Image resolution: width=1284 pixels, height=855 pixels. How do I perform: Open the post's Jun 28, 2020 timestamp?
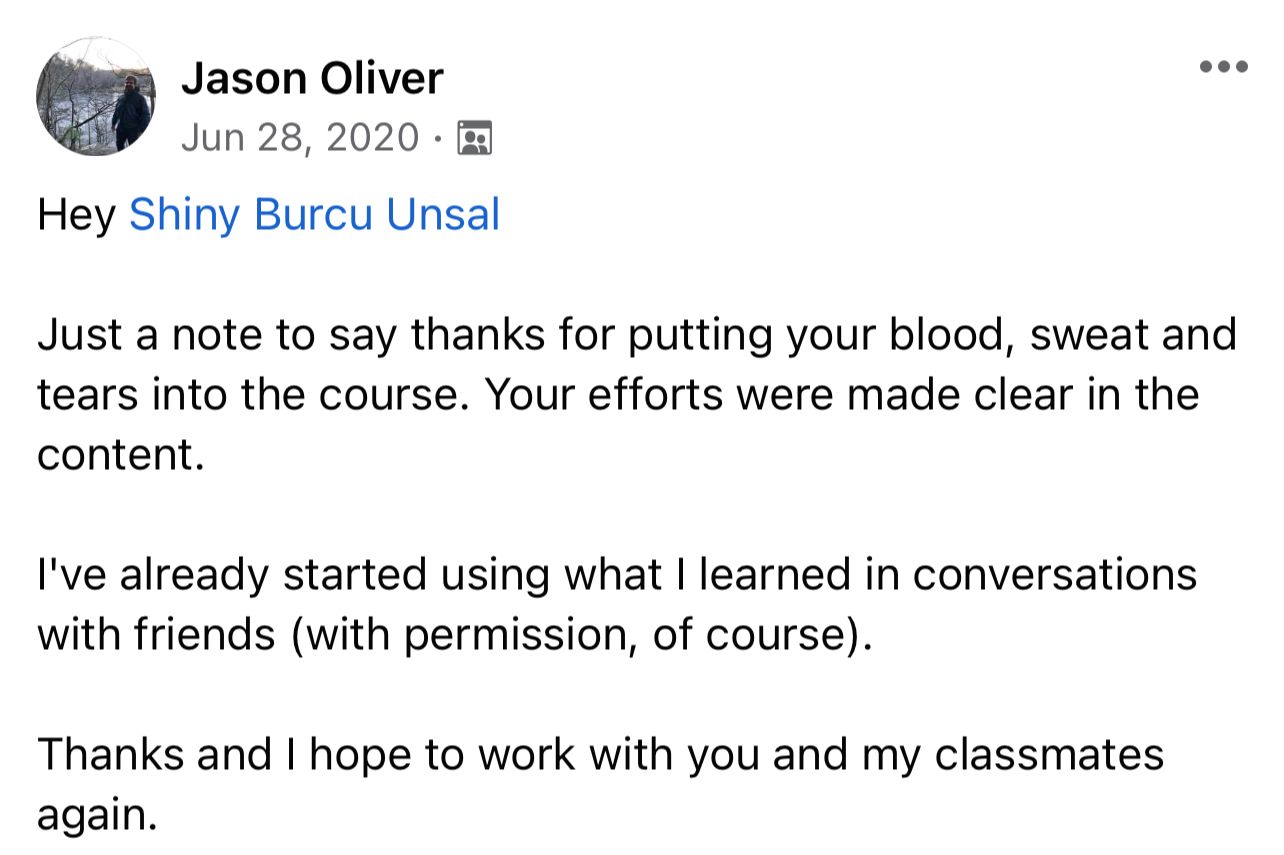pos(300,137)
